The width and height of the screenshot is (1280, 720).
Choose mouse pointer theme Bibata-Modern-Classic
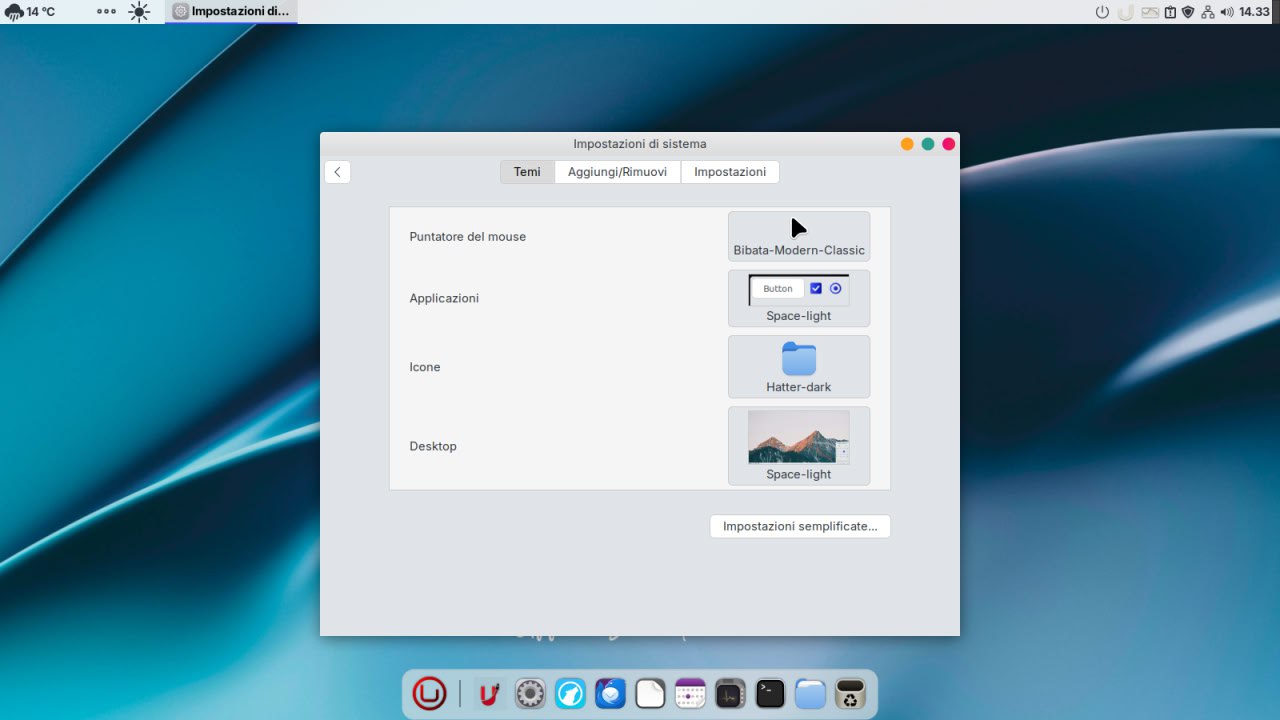[x=798, y=237]
